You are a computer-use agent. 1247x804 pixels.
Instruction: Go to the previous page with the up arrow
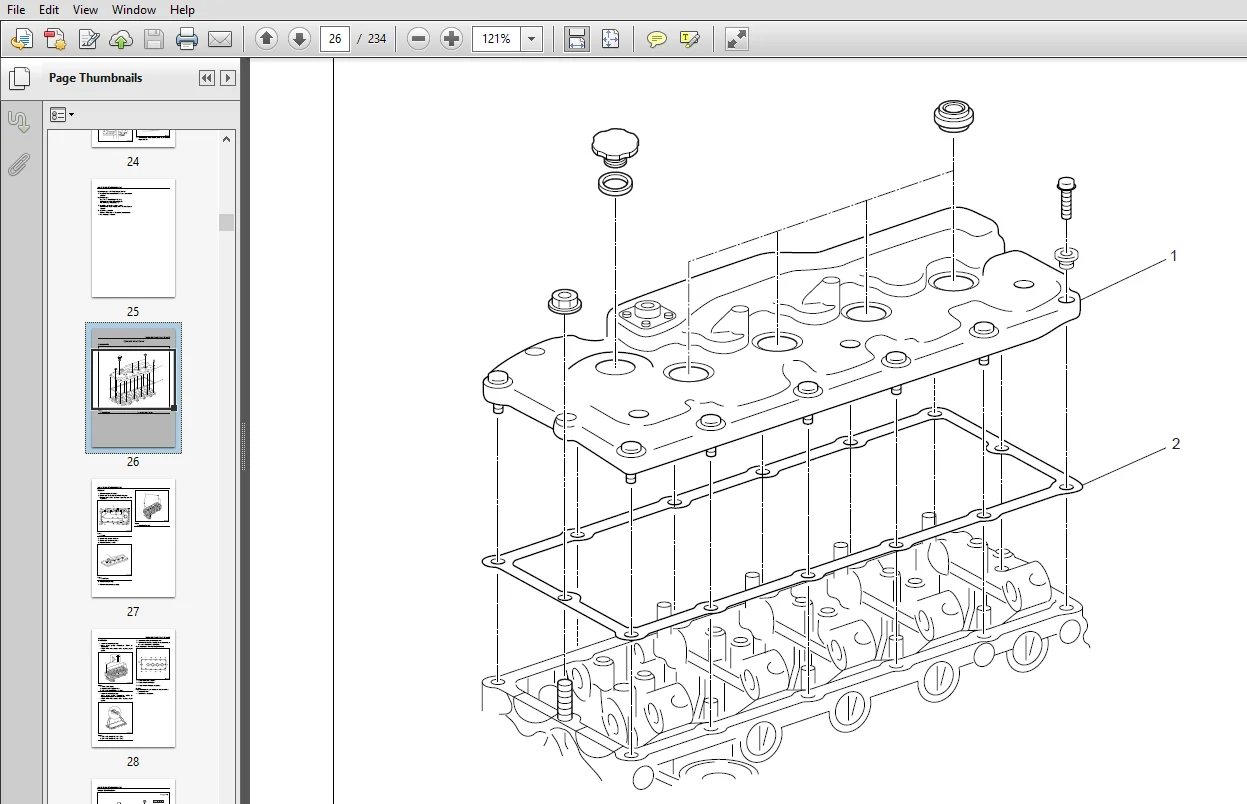point(266,39)
